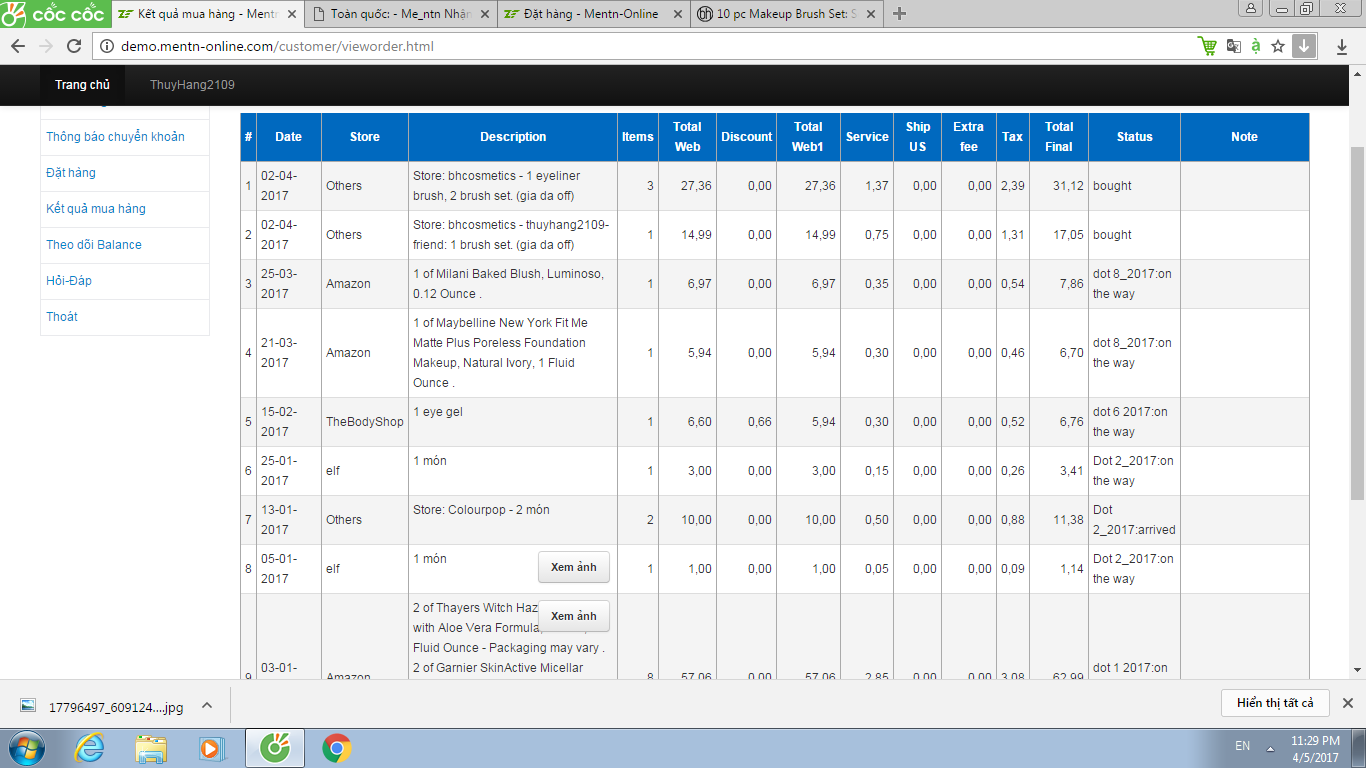Image resolution: width=1366 pixels, height=768 pixels.
Task: Go to 'Trang chủ' in the top navigation
Action: pyautogui.click(x=83, y=85)
